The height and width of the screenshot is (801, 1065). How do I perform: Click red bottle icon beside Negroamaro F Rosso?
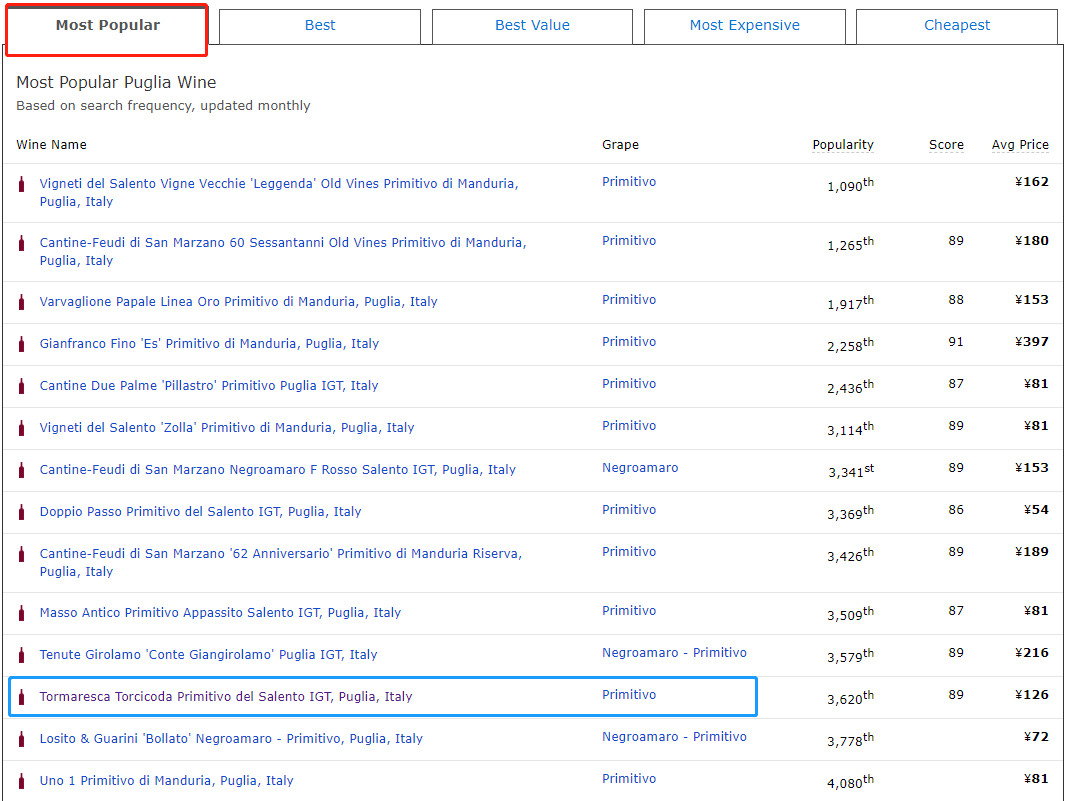tap(22, 470)
